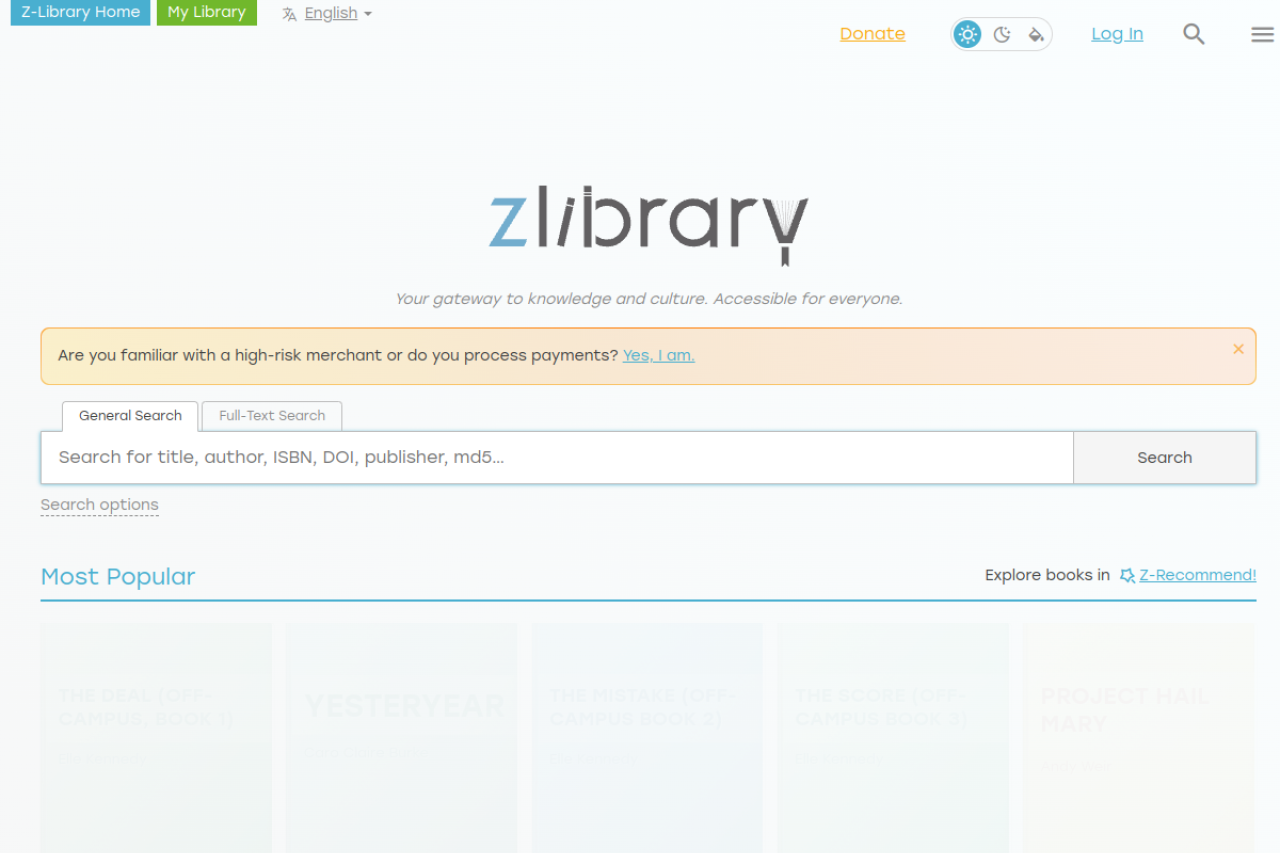Open the search magnifier icon in header

[1194, 34]
